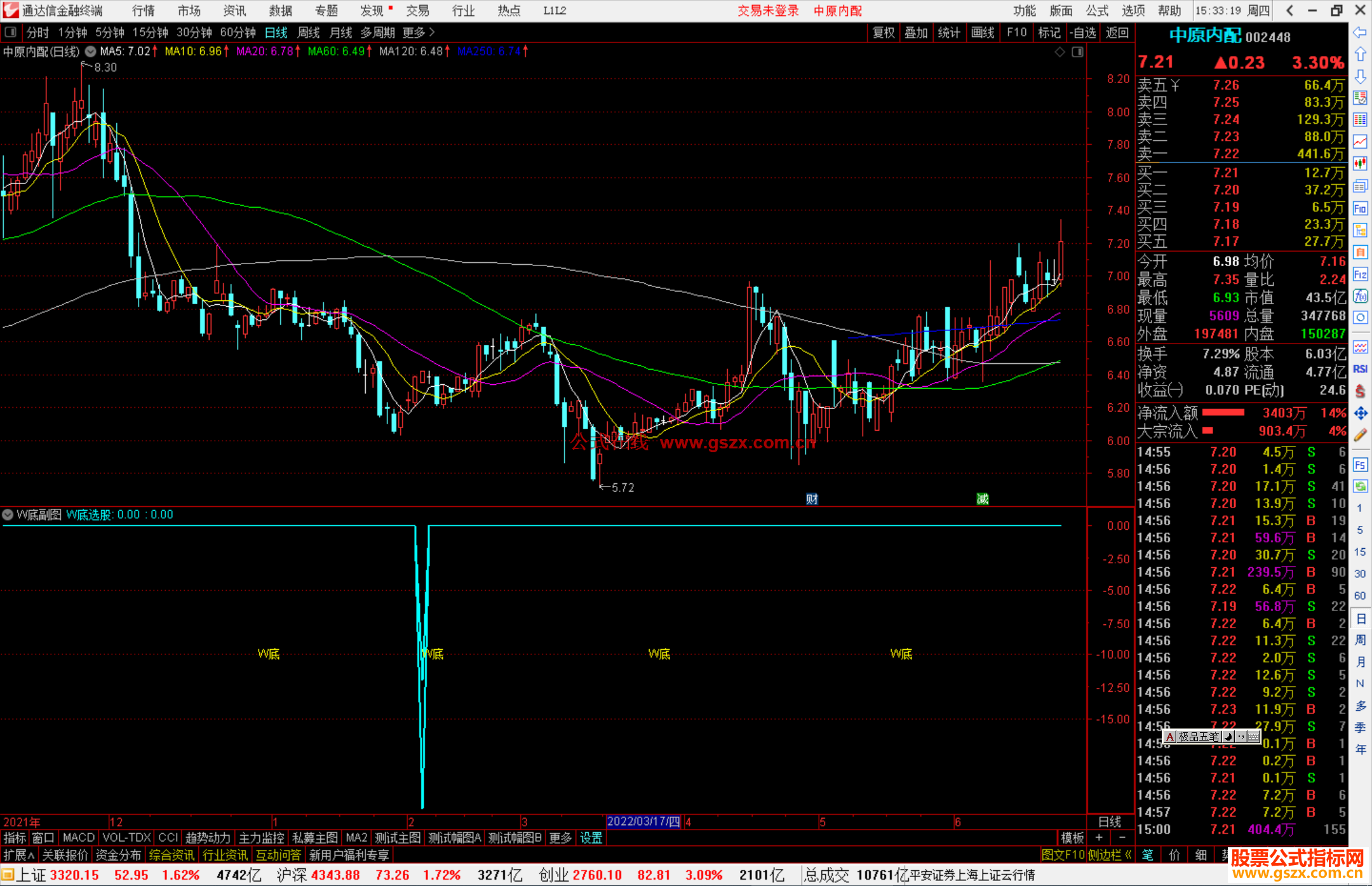Viewport: 1372px width, 886px height.
Task: Expand the 更多 periods dropdown in toolbar
Action: click(x=419, y=32)
